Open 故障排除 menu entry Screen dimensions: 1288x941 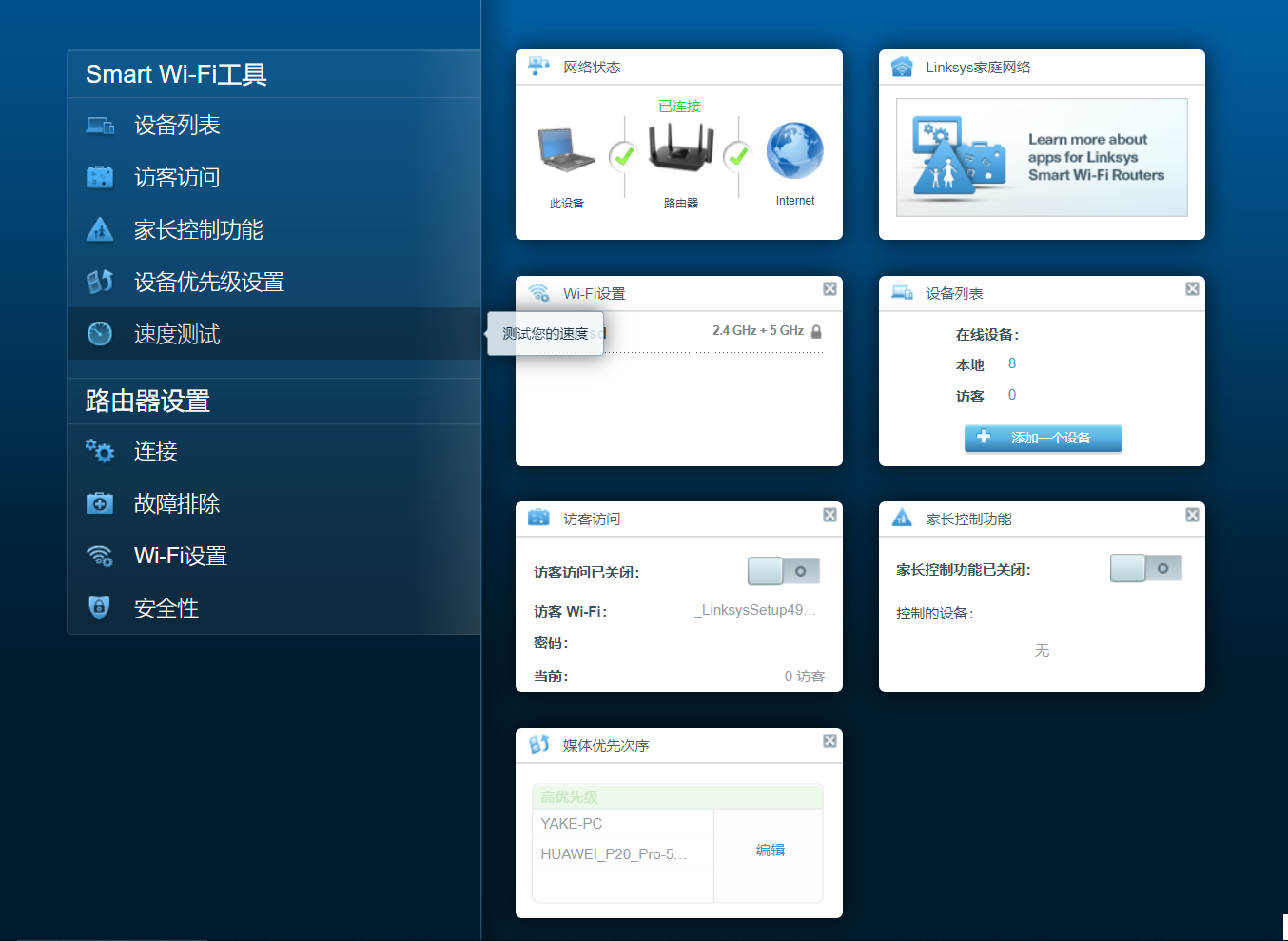tap(274, 503)
